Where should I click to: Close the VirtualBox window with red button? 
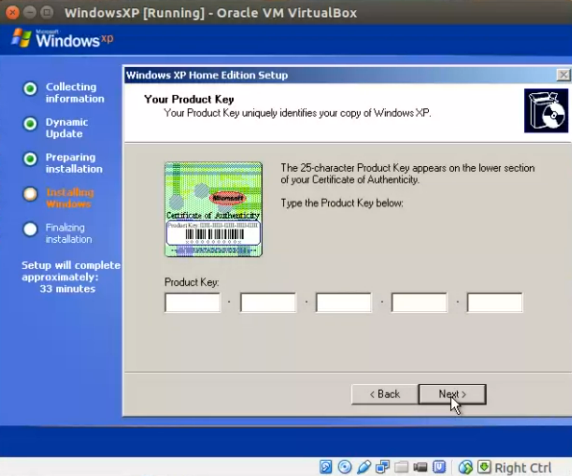pyautogui.click(x=12, y=13)
